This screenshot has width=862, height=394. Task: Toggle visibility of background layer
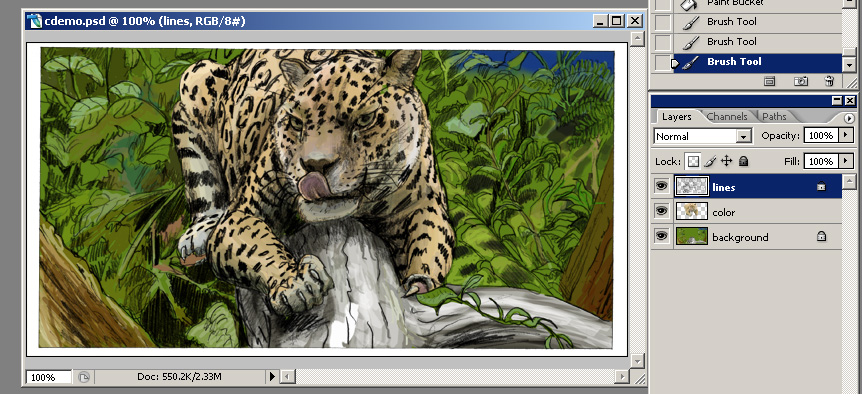pos(661,236)
